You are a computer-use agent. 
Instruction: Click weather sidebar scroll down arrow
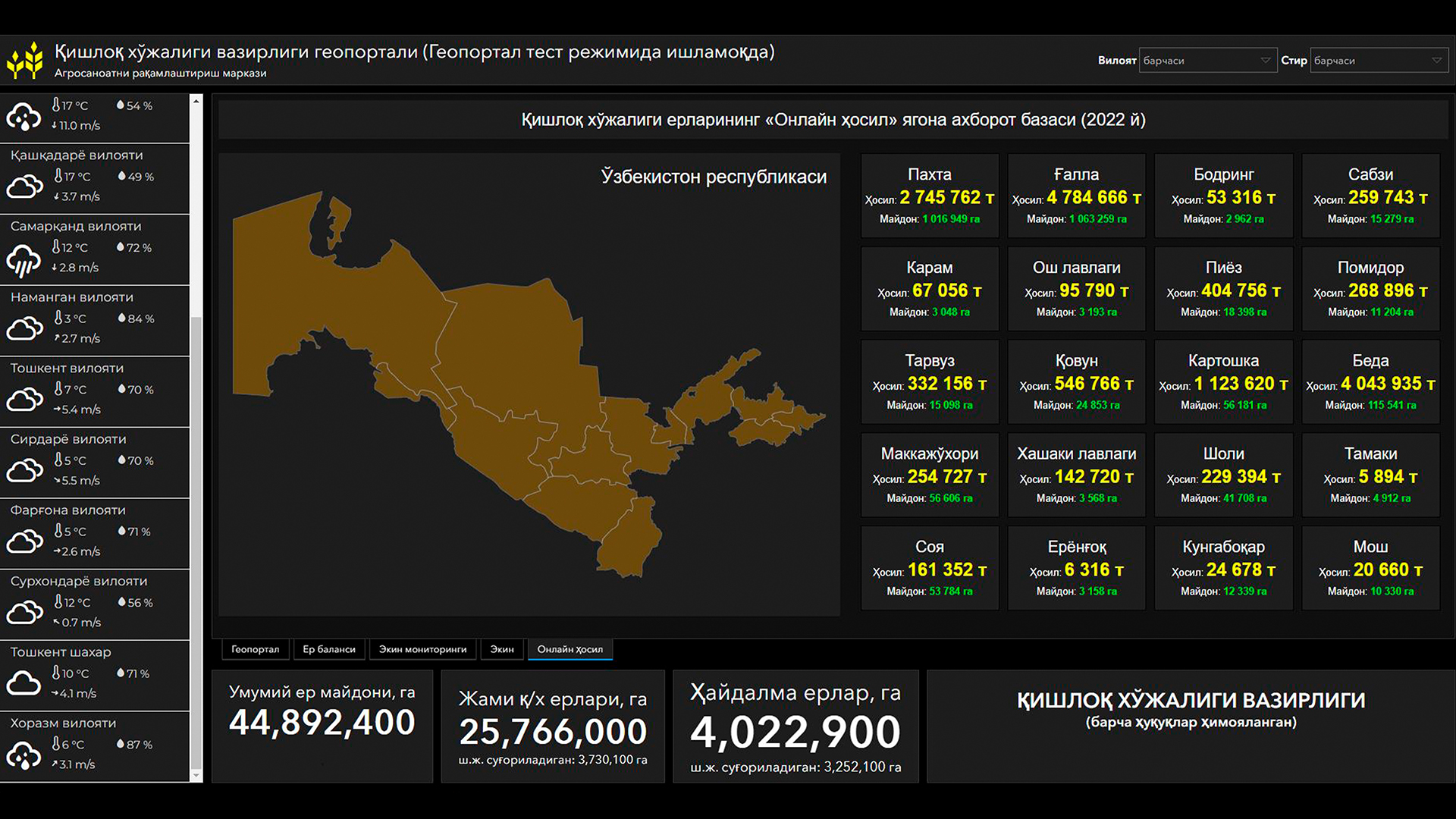pyautogui.click(x=196, y=775)
